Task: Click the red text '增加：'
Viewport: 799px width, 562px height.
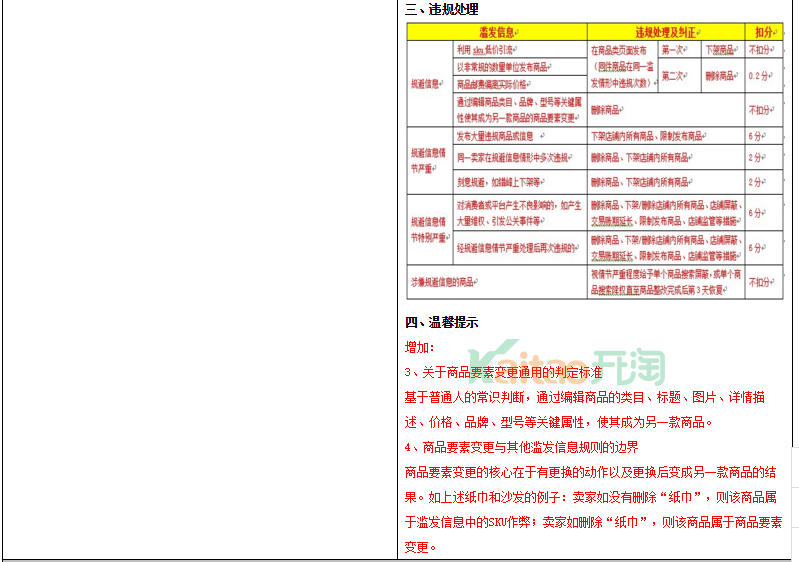Action: pos(419,347)
